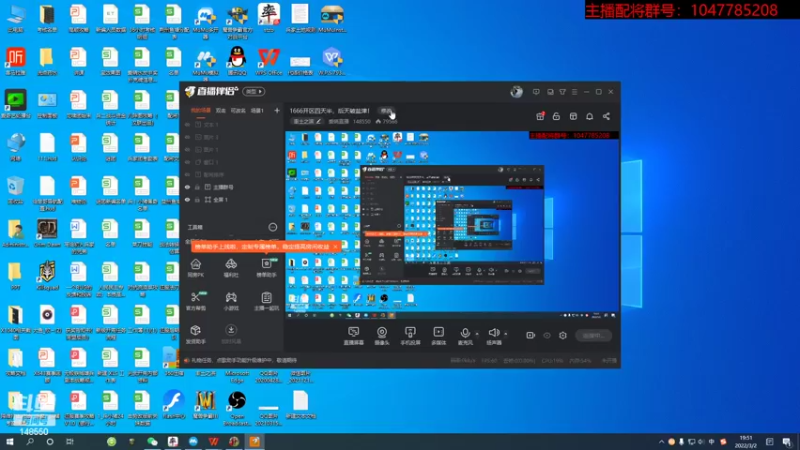Click the edit button beside stream title
Image resolution: width=800 pixels, height=450 pixels.
[x=386, y=111]
